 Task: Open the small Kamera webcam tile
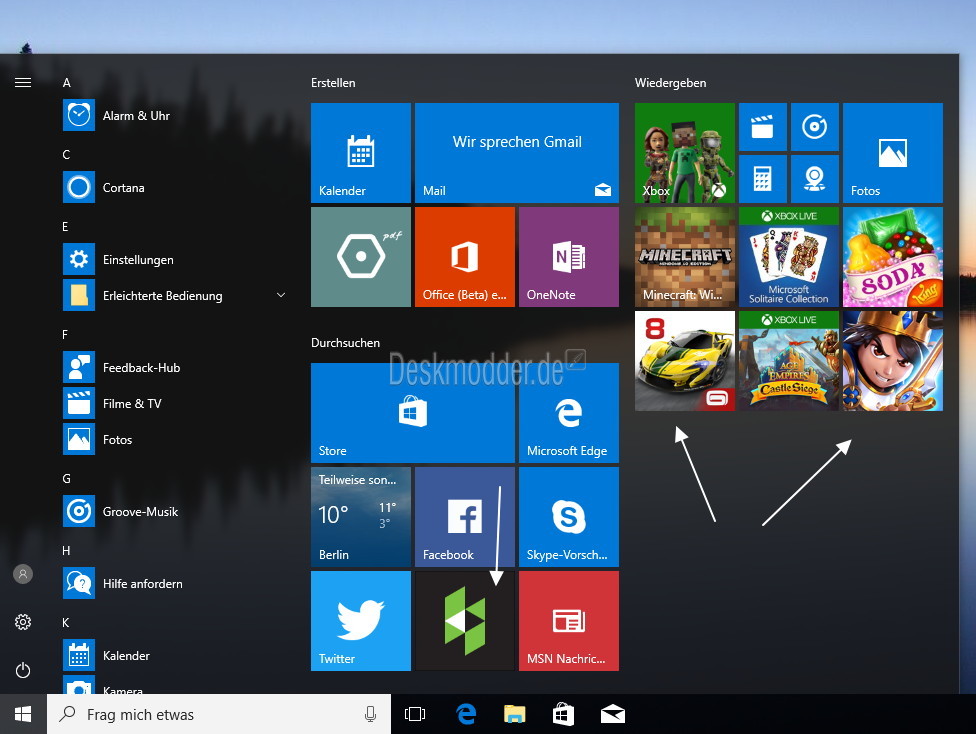click(814, 179)
